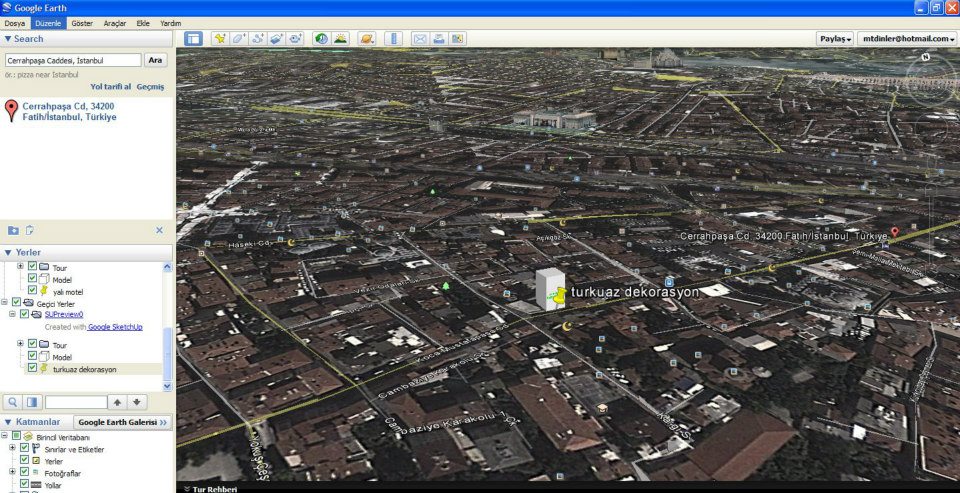Image resolution: width=960 pixels, height=493 pixels.
Task: Click Yol tarifi al link
Action: (x=111, y=87)
